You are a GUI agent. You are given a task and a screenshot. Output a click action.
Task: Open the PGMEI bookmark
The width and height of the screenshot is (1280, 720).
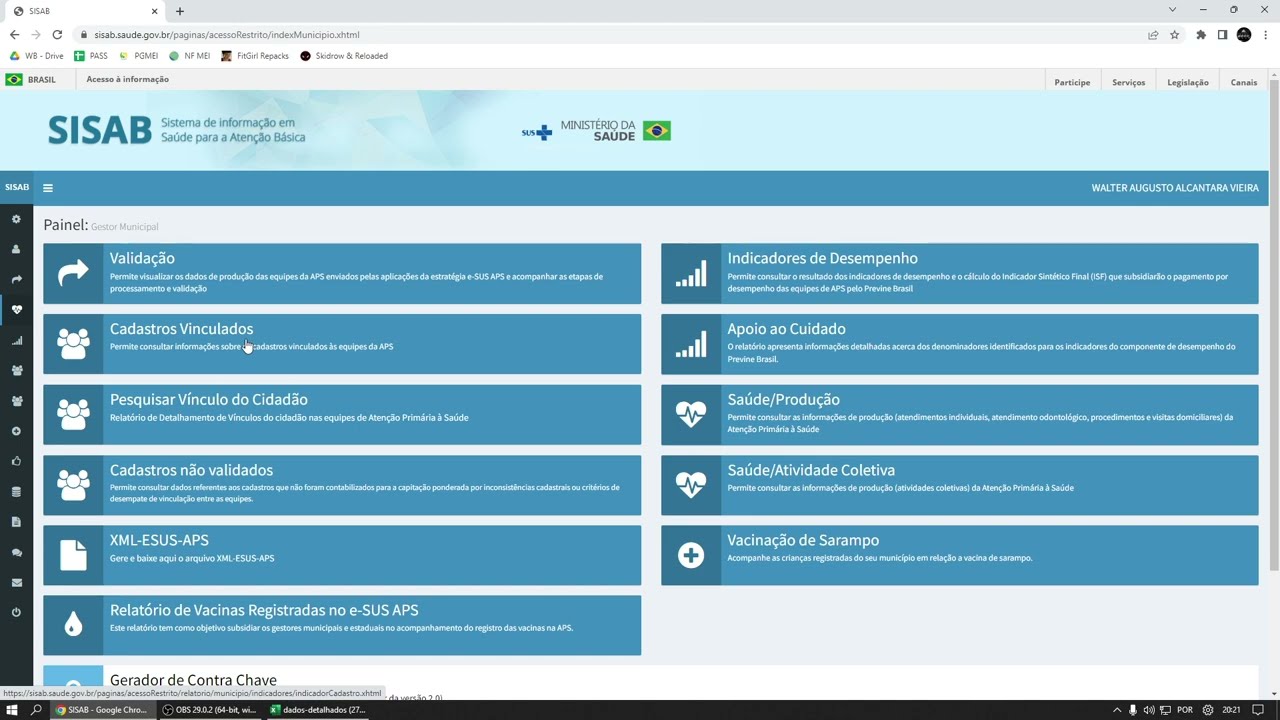point(138,56)
